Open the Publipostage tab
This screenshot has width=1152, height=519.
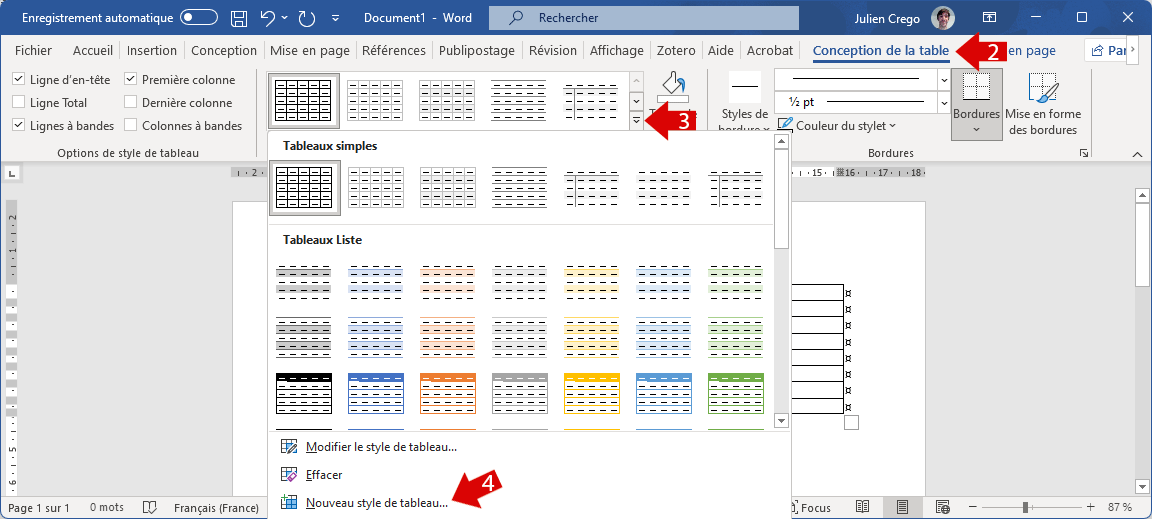(477, 51)
